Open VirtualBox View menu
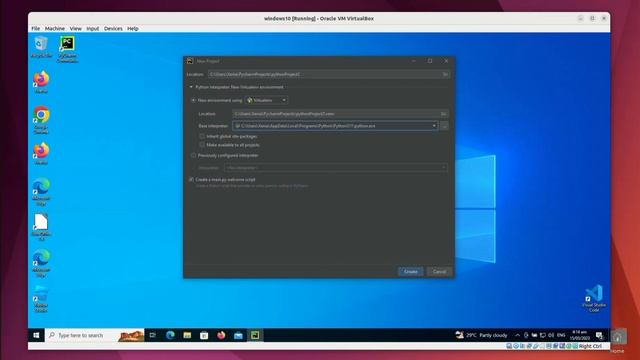 point(76,29)
